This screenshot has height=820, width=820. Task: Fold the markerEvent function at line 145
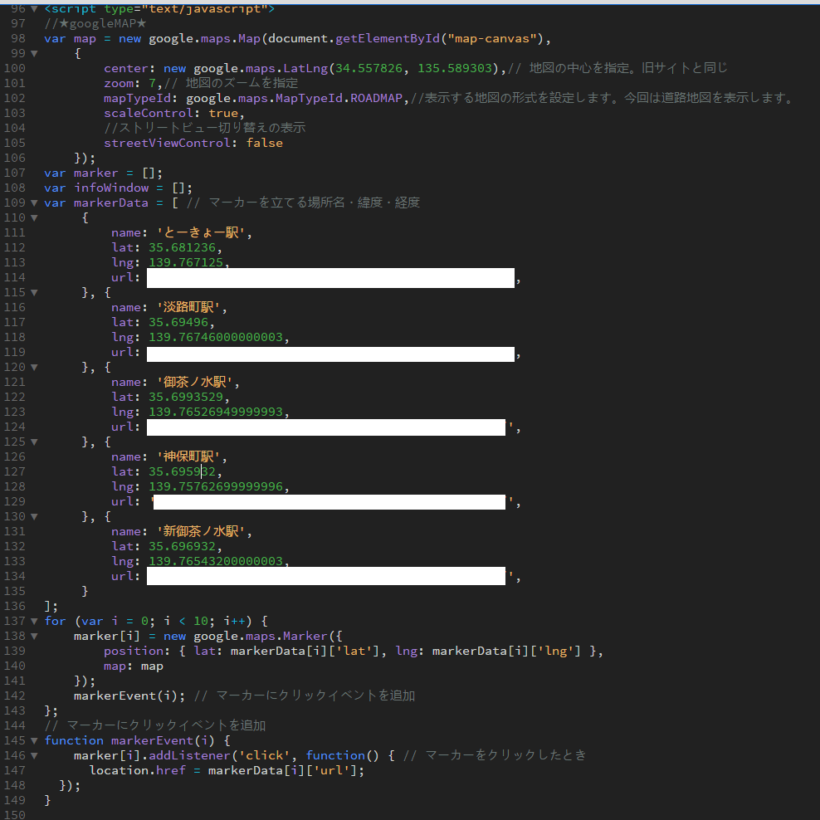(x=34, y=741)
